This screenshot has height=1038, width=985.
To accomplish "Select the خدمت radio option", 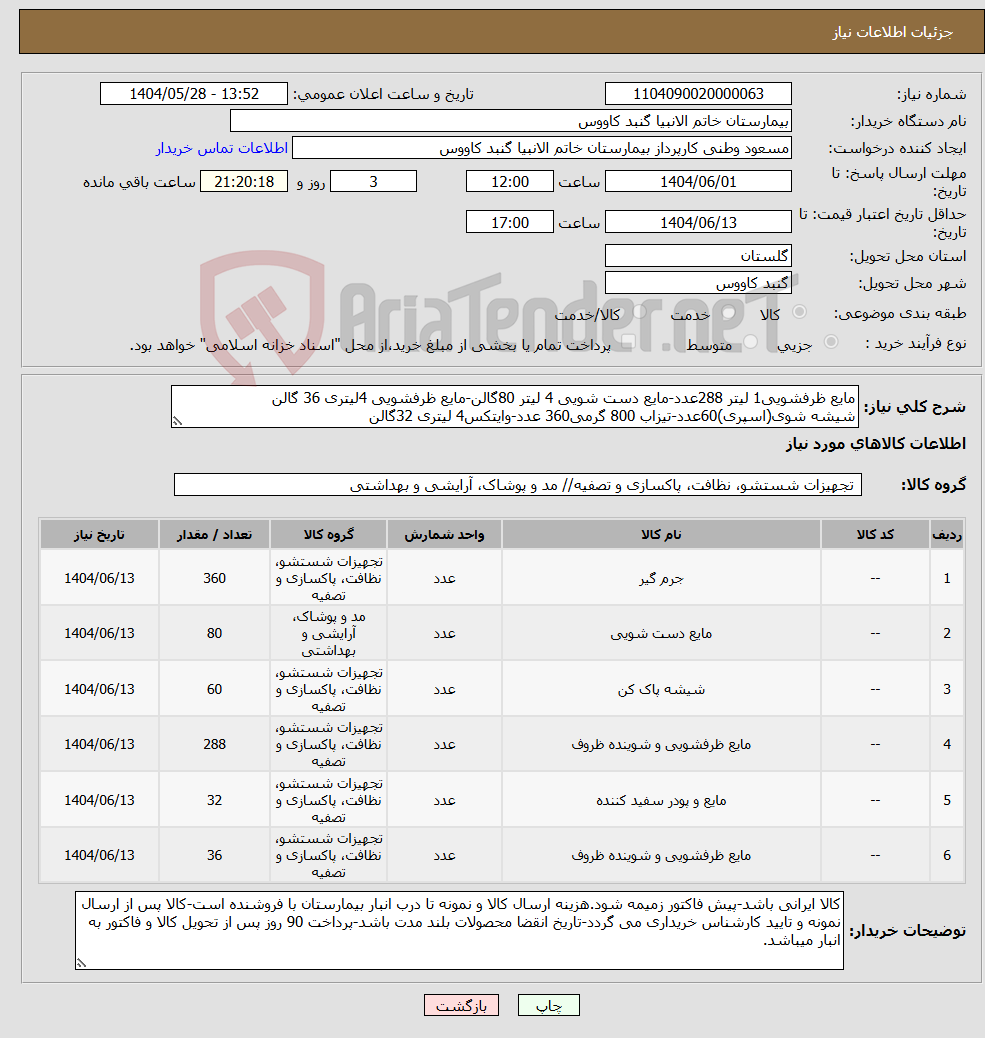I will [x=729, y=312].
